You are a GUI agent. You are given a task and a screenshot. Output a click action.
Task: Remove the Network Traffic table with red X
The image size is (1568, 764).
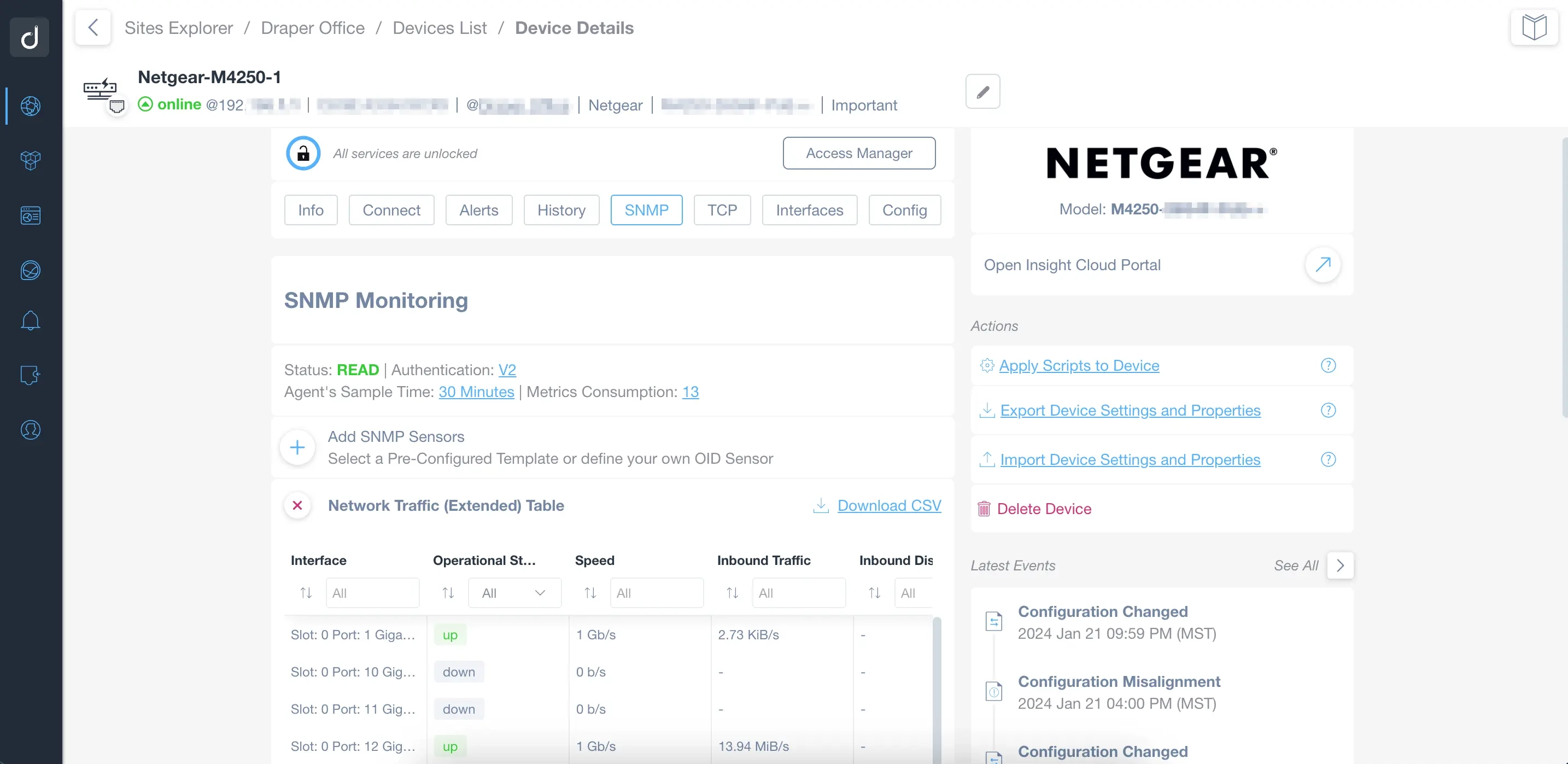click(297, 505)
